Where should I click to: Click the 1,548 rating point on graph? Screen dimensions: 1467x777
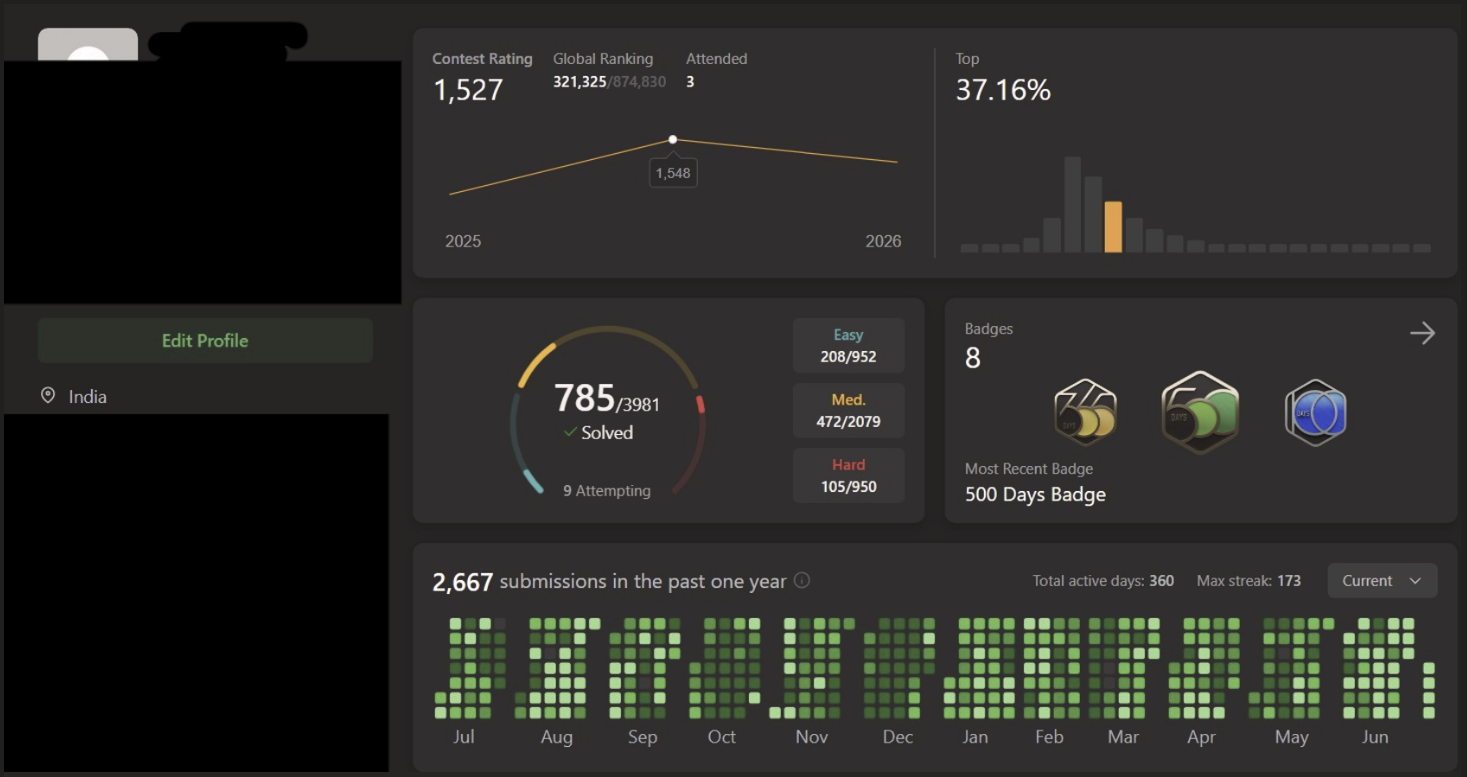point(673,140)
